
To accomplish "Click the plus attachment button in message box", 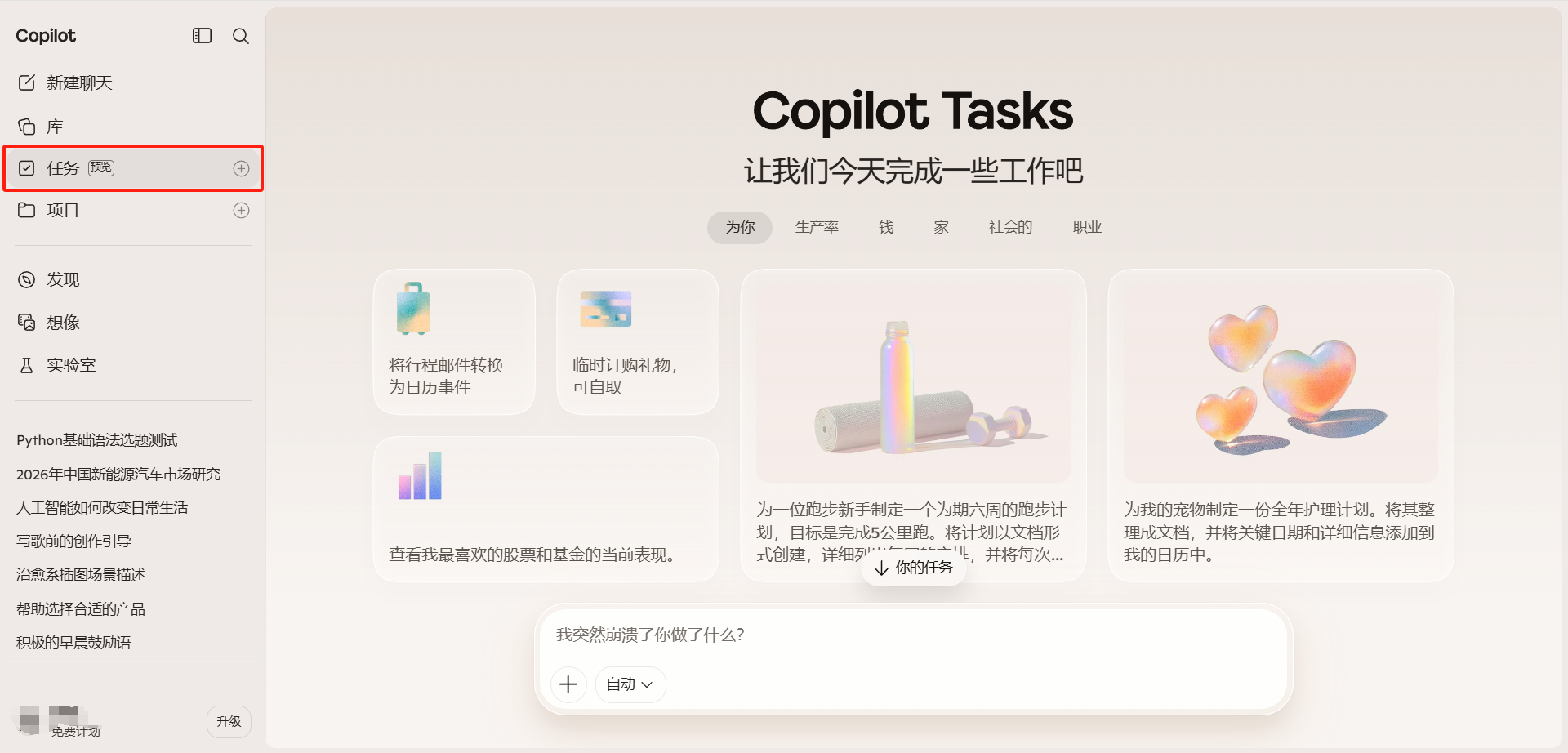I will [568, 684].
